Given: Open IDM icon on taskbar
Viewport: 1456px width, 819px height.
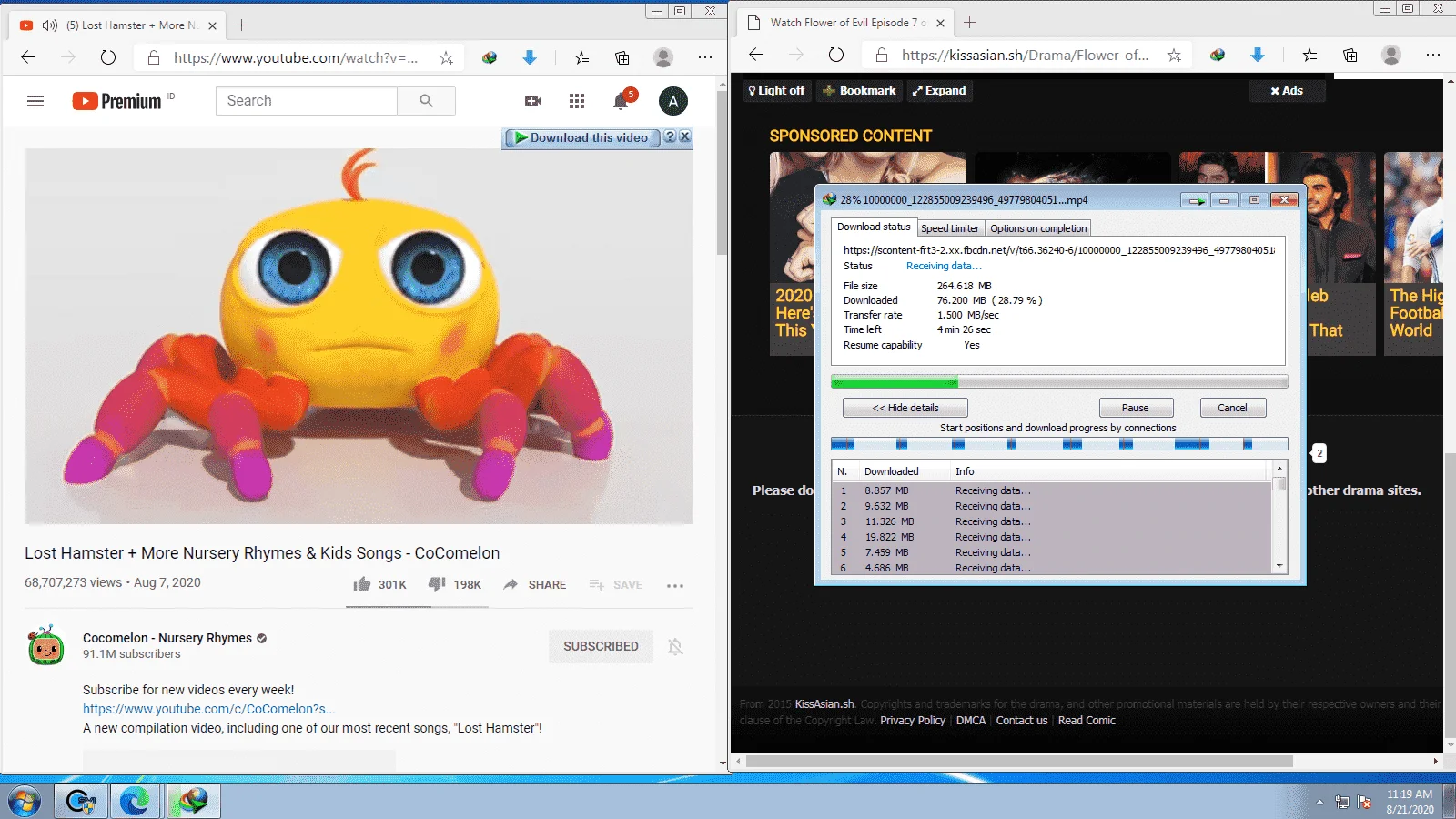Looking at the screenshot, I should 192,801.
